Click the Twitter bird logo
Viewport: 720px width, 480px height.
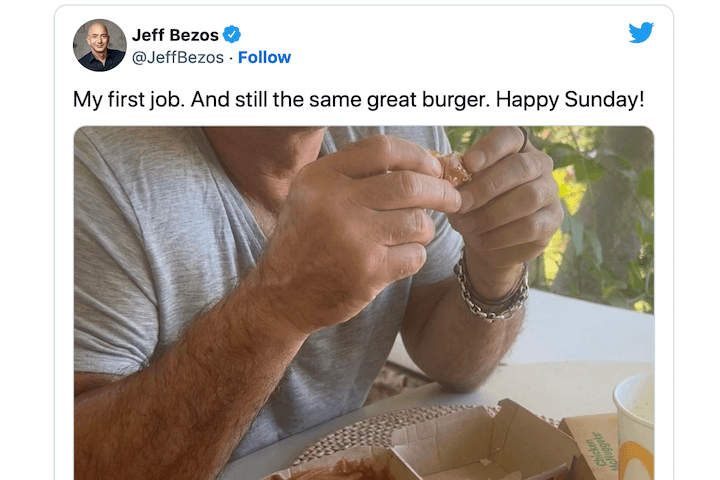coord(641,33)
